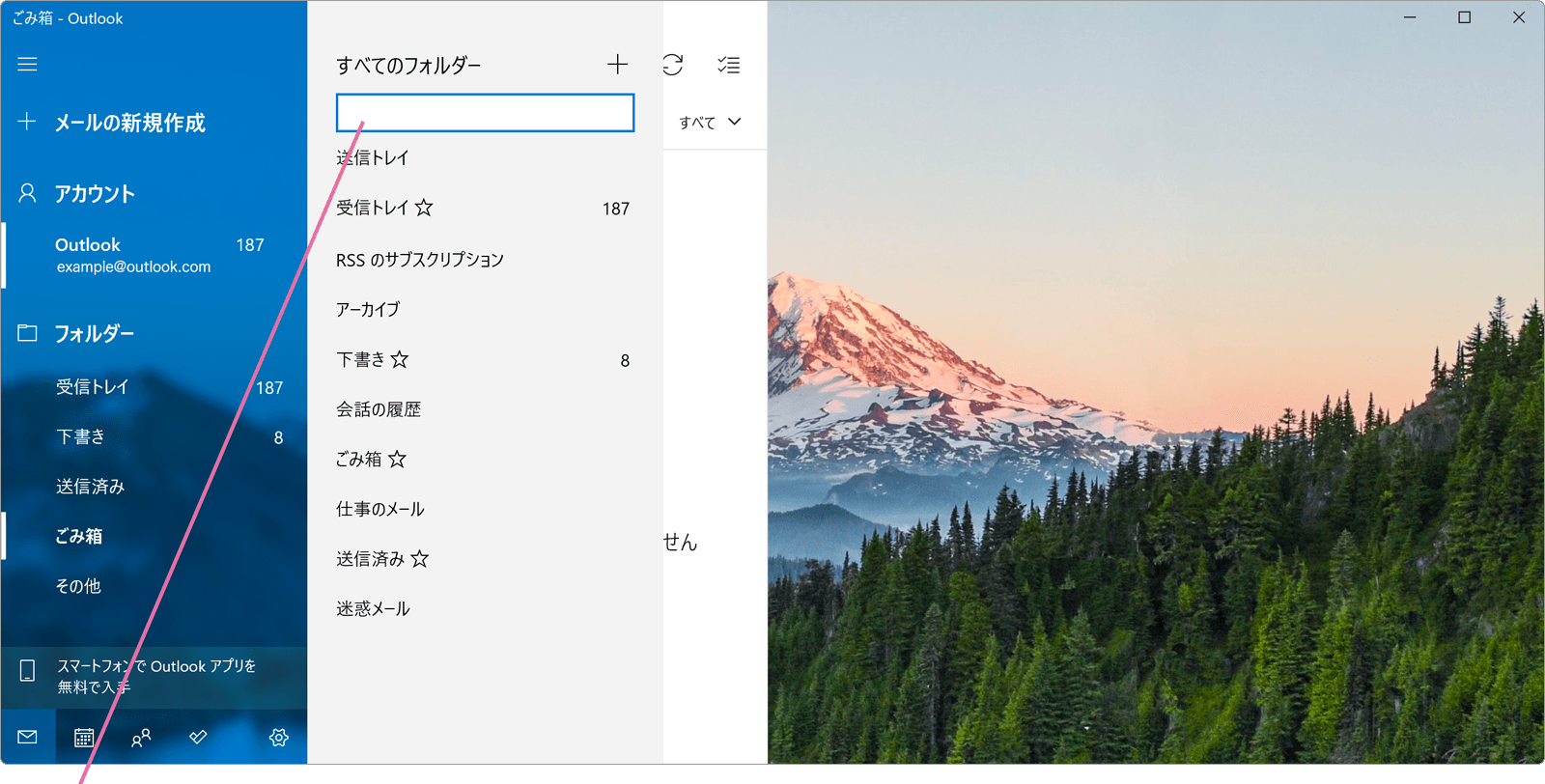This screenshot has width=1545, height=784.
Task: Click the フォルダー folder icon
Action: point(27,333)
